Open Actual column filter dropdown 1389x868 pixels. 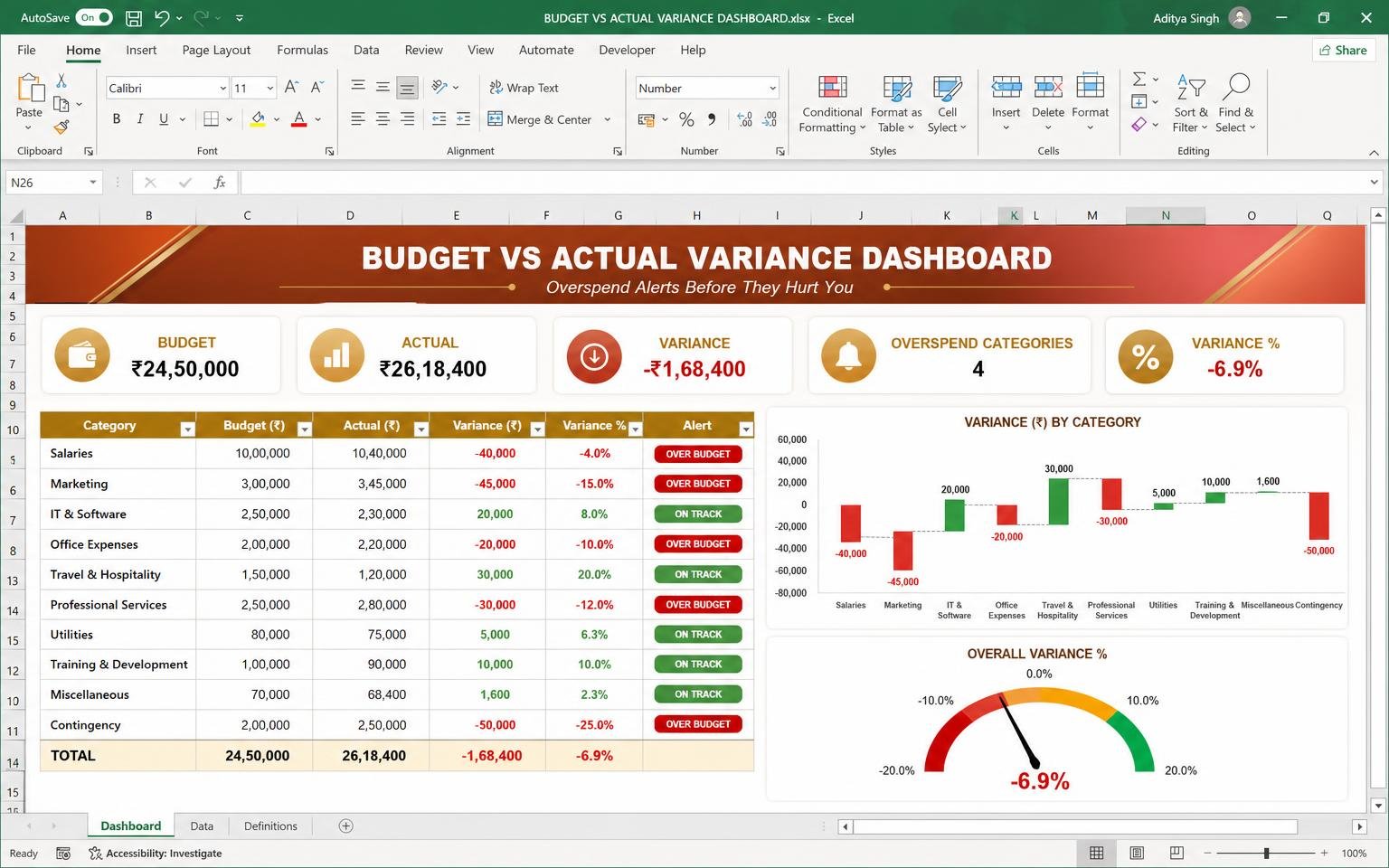coord(420,429)
